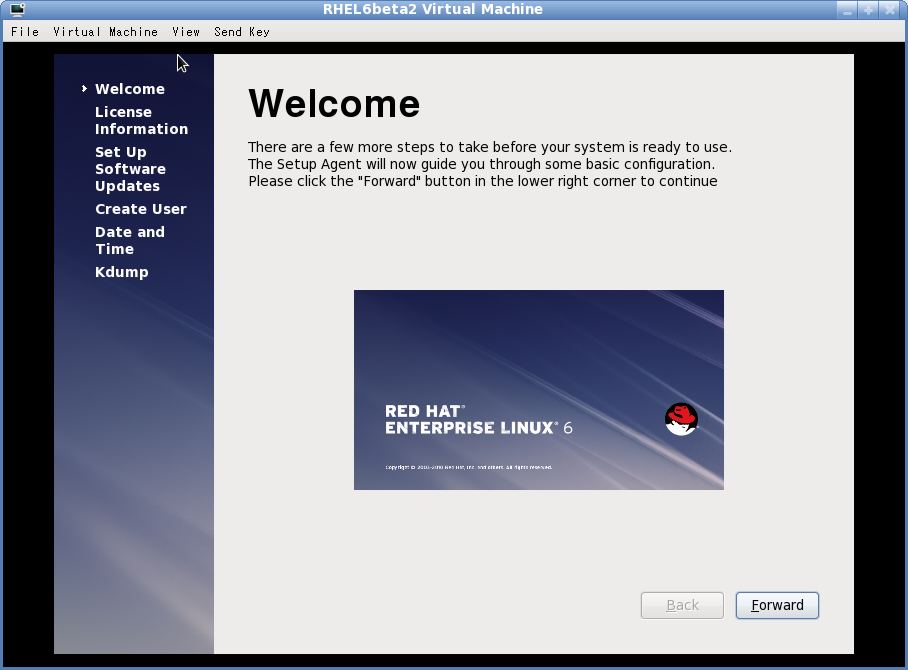Select Set Up Software Updates step
This screenshot has width=908, height=670.
coord(130,169)
